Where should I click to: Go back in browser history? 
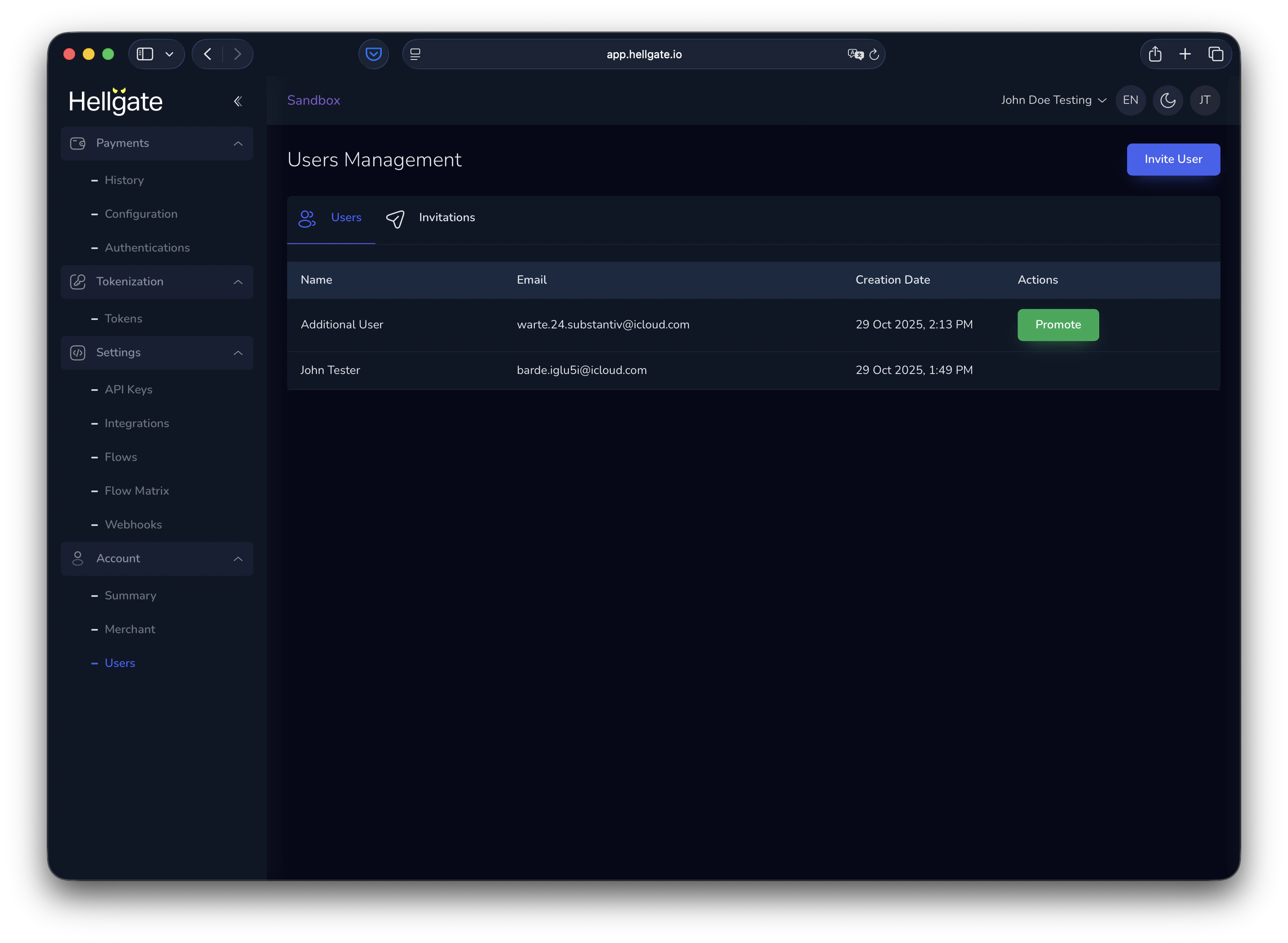pos(208,54)
